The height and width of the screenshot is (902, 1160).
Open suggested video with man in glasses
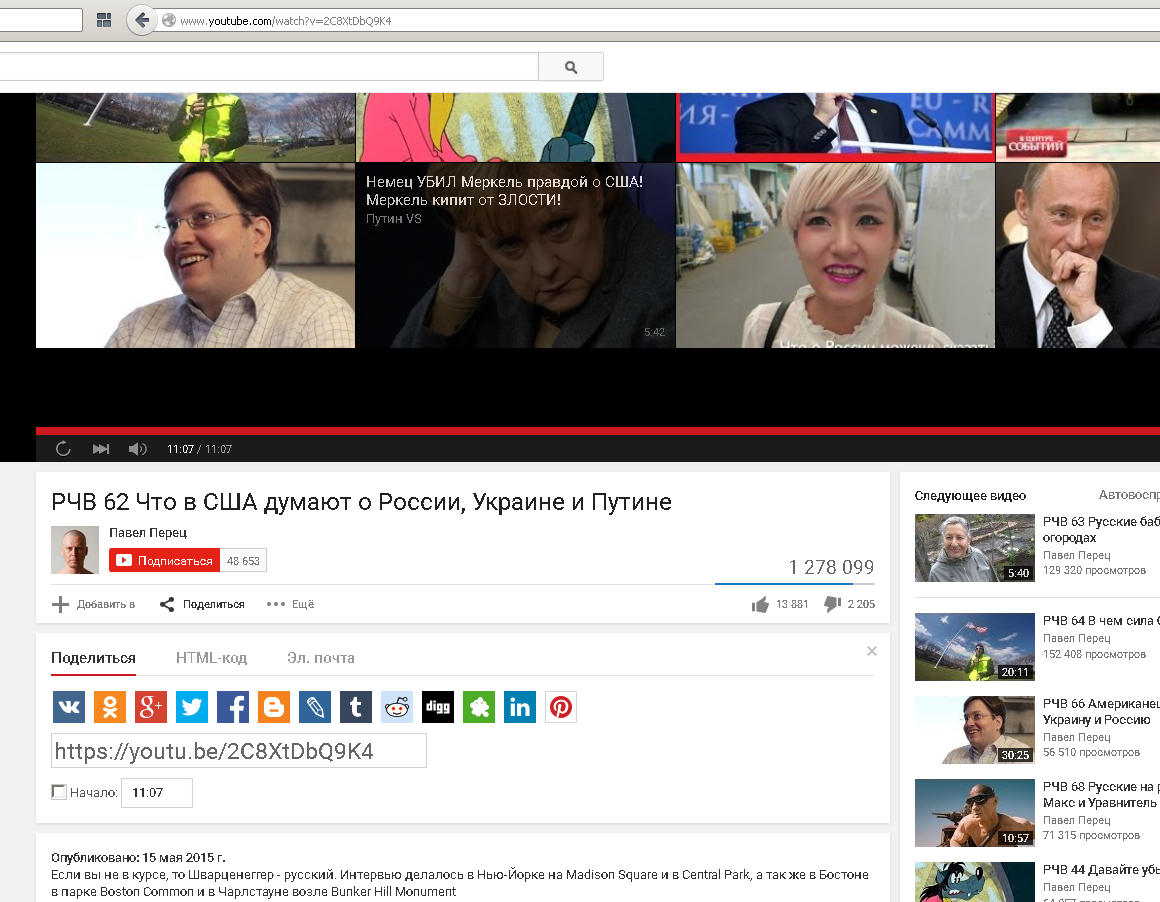click(195, 255)
